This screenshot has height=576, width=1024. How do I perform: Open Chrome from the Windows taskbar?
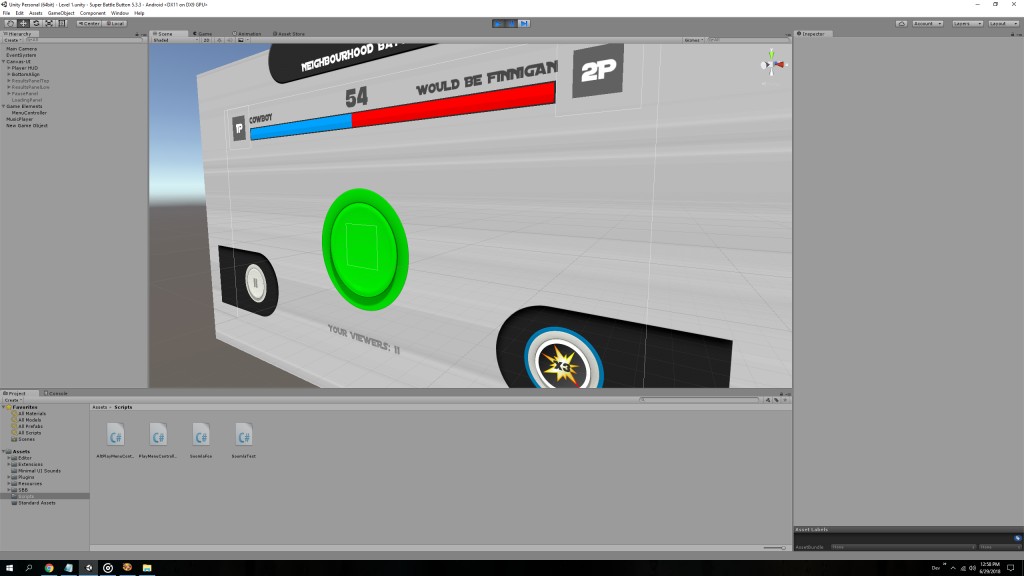pyautogui.click(x=49, y=567)
